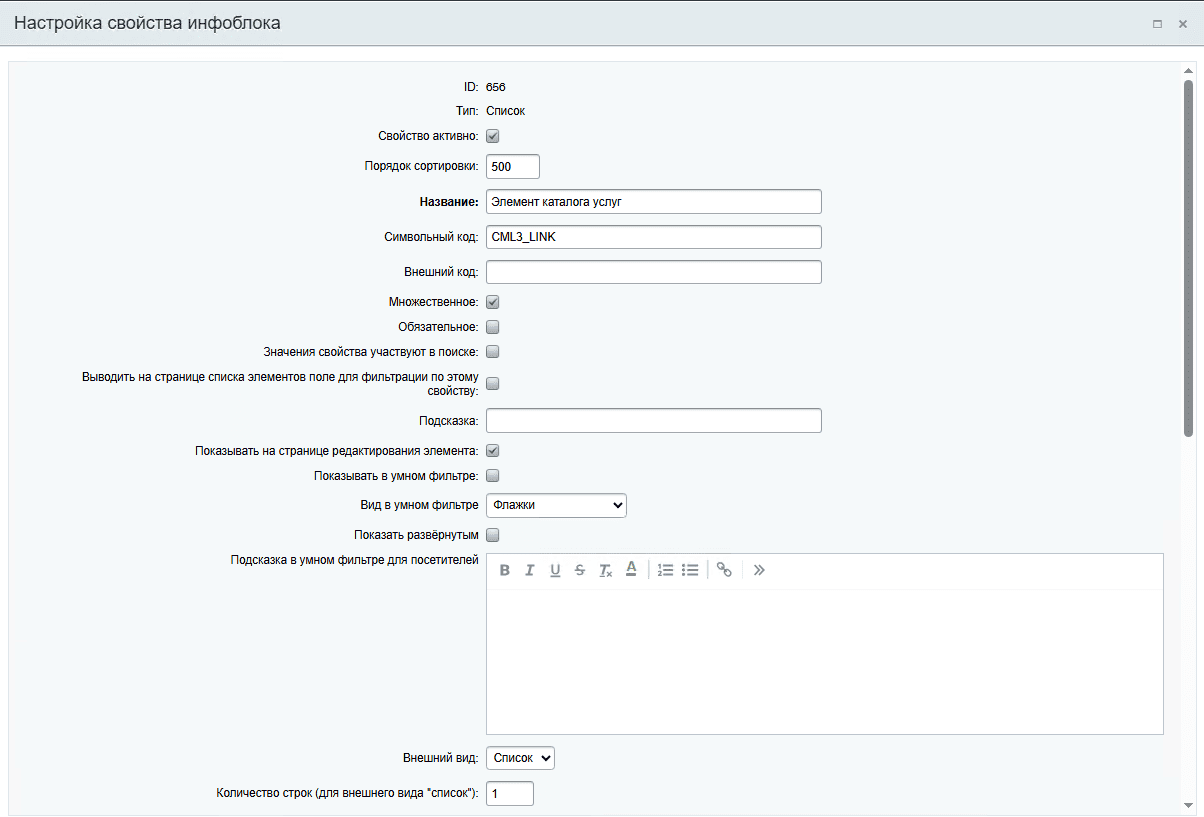
Task: Click the Название input field
Action: click(x=653, y=202)
